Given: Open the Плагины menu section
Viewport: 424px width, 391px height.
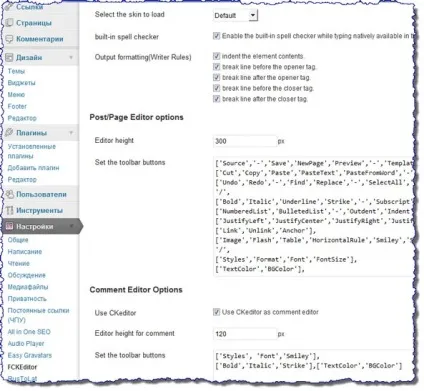Looking at the screenshot, I should [31, 133].
